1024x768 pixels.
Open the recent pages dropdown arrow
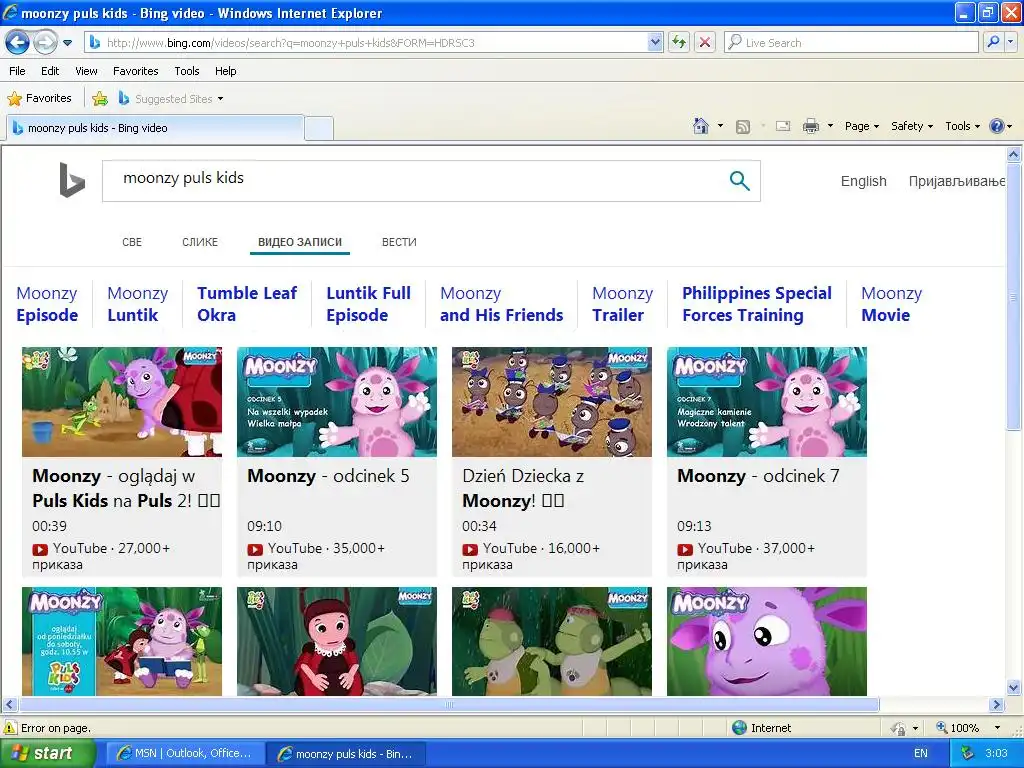click(67, 43)
